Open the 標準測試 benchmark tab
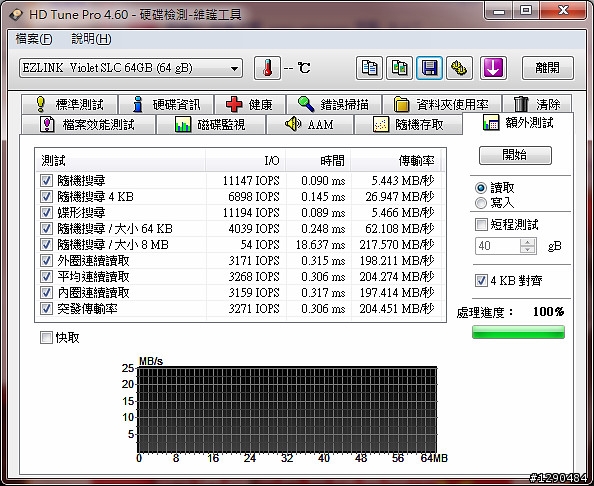 [x=70, y=104]
